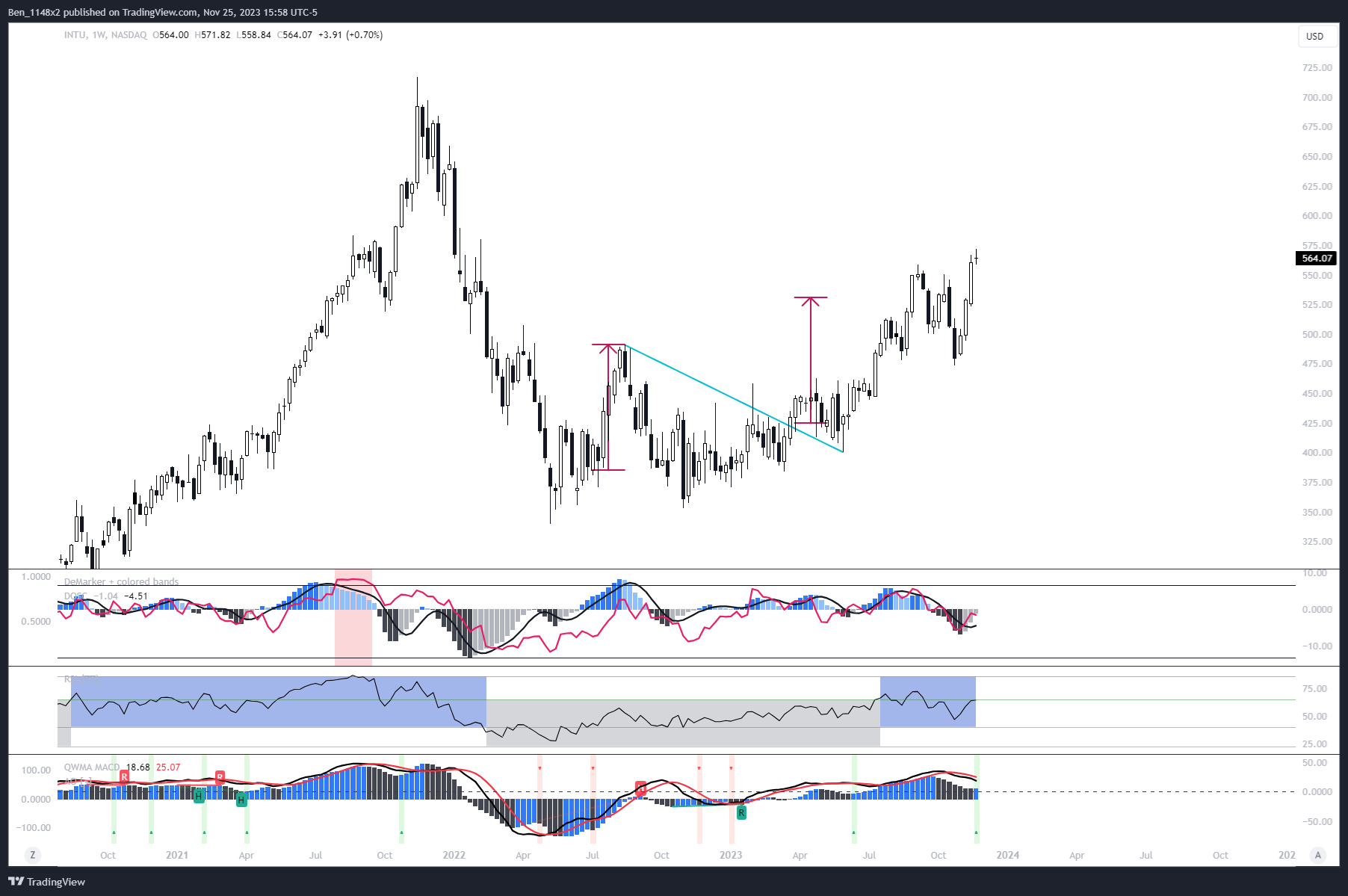Click the first red R marker near Oct 2020
This screenshot has width=1348, height=896.
[124, 777]
